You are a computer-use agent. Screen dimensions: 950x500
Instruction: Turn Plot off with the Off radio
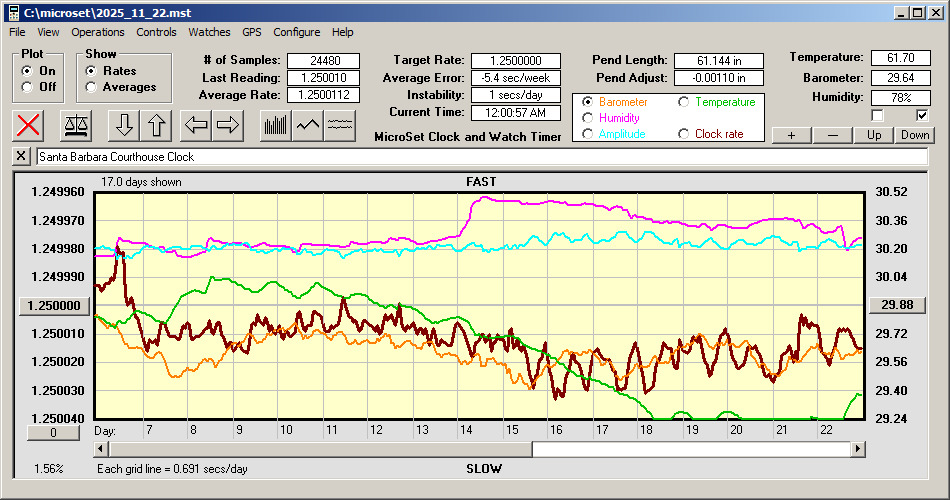click(27, 87)
